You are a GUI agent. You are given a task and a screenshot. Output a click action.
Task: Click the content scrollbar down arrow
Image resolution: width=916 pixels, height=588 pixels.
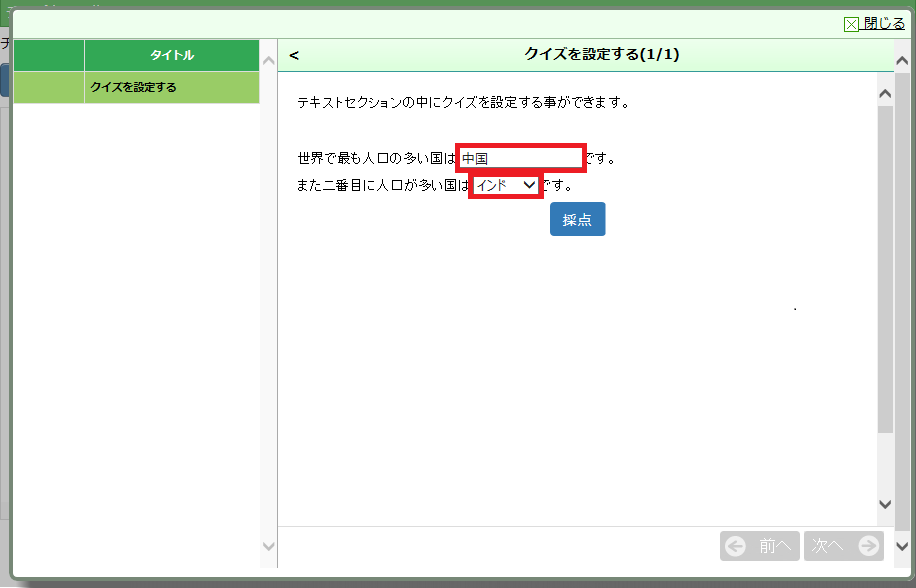tap(885, 503)
